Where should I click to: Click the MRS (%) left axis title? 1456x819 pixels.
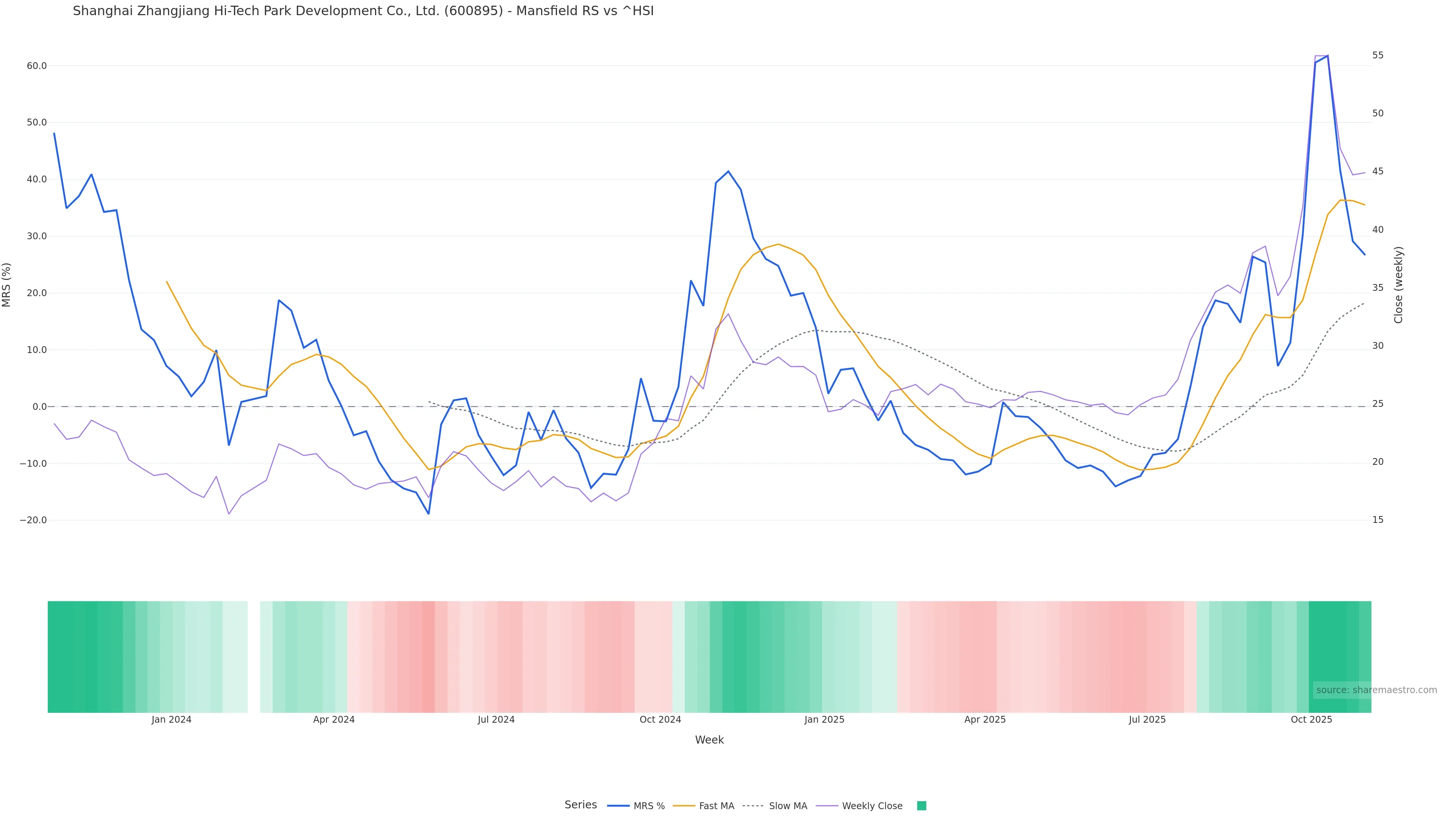pos(7,285)
